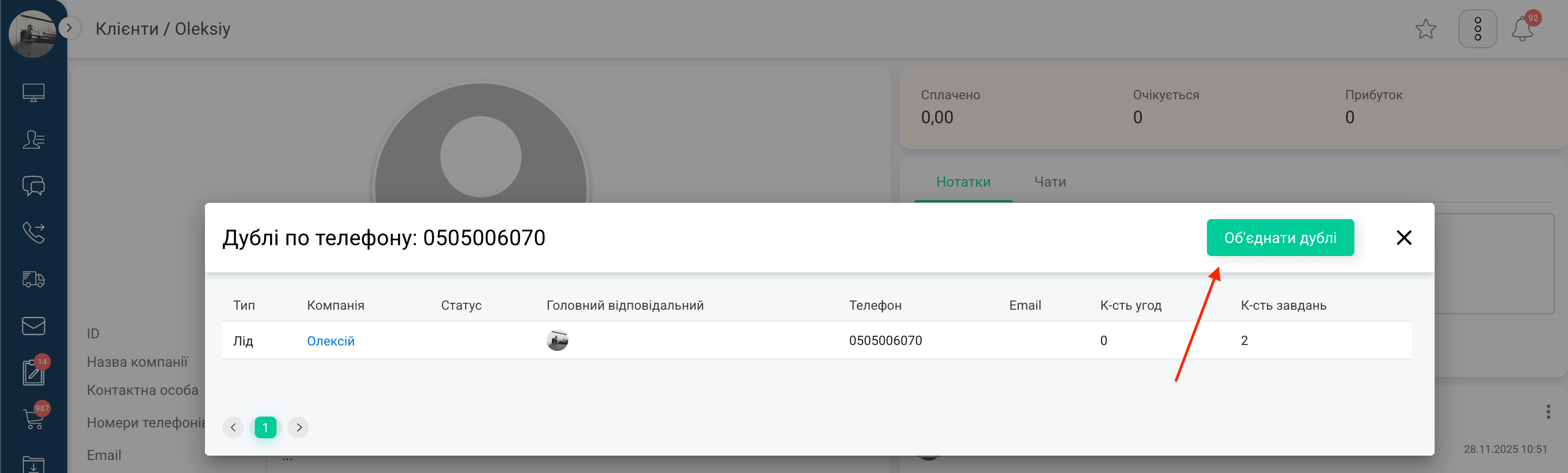Add client to favorites with star icon

[1425, 29]
